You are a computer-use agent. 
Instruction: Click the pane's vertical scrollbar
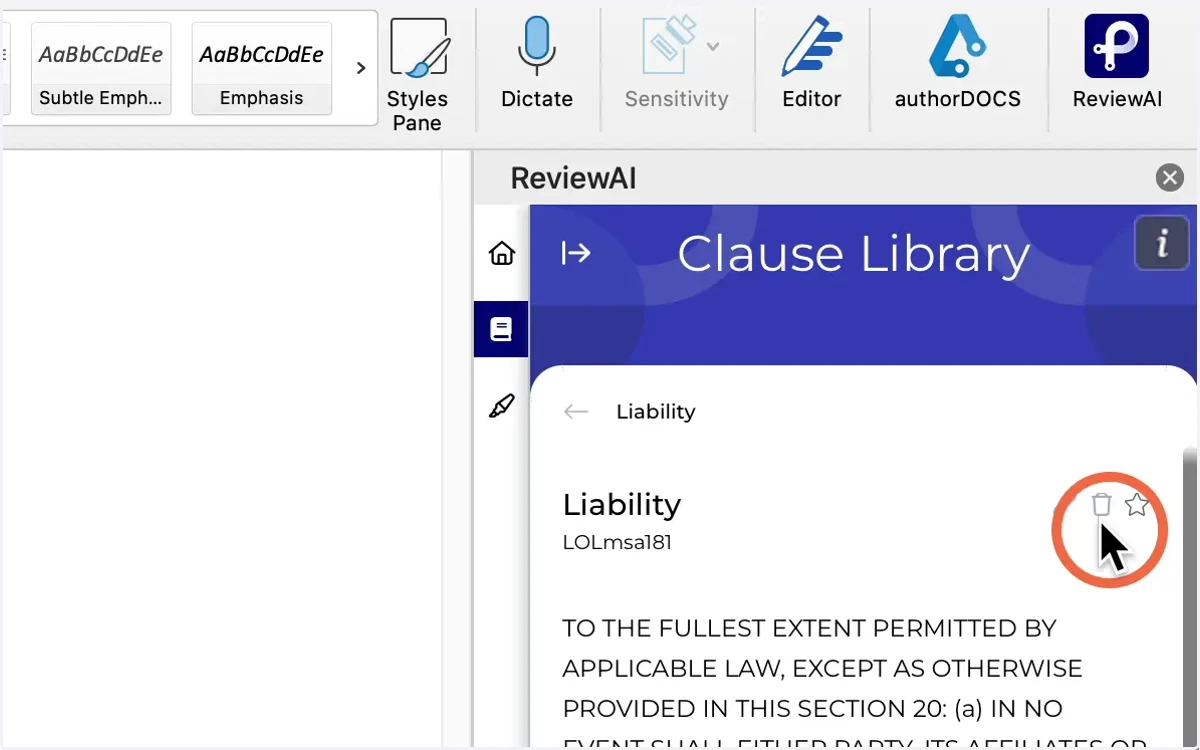pyautogui.click(x=1191, y=598)
